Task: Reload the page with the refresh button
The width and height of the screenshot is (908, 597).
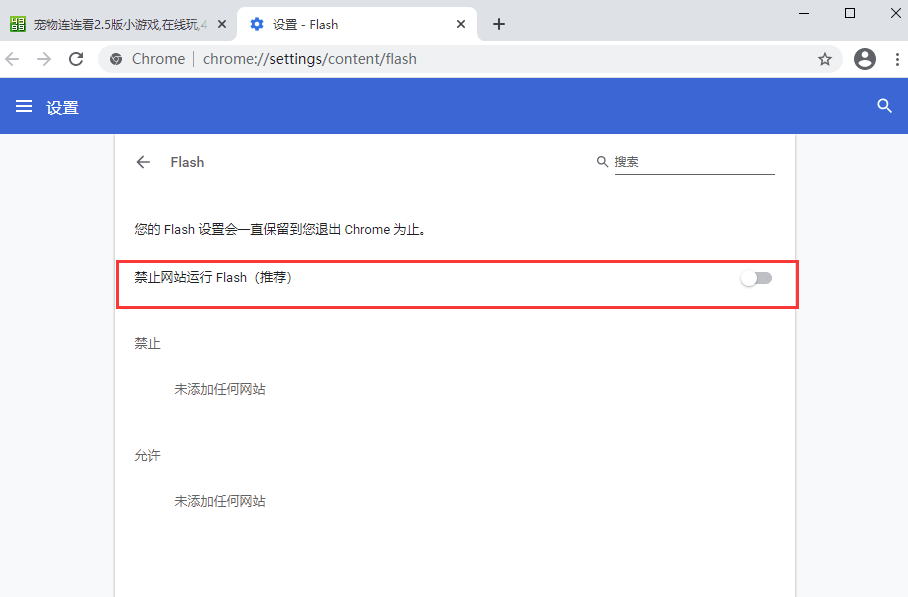Action: click(76, 59)
